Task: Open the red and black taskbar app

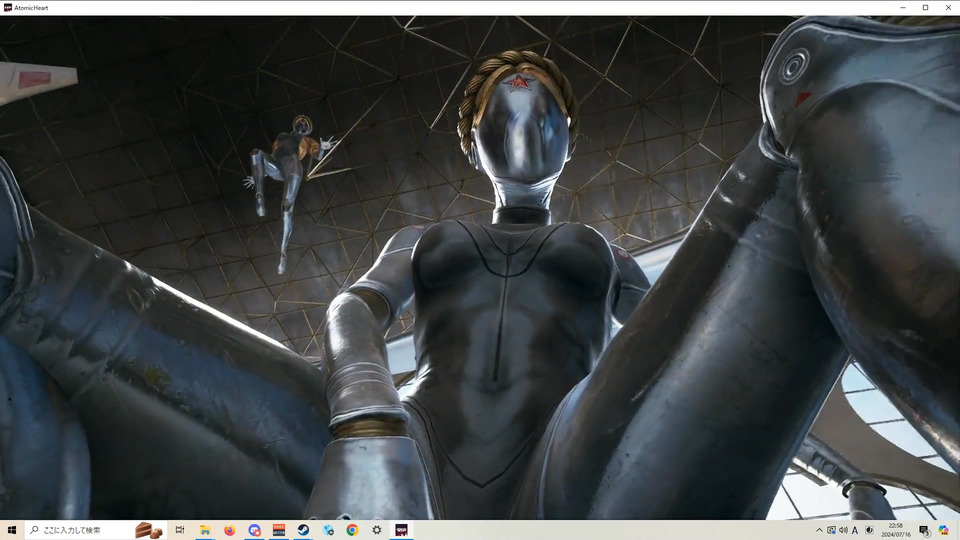Action: [x=279, y=530]
